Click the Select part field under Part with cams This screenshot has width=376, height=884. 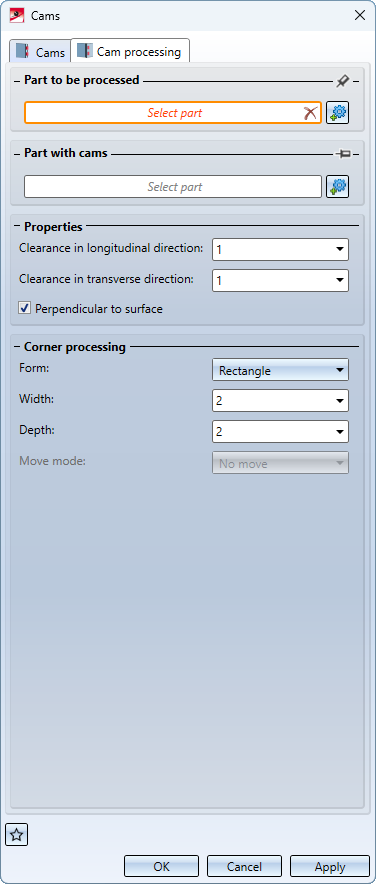click(172, 187)
